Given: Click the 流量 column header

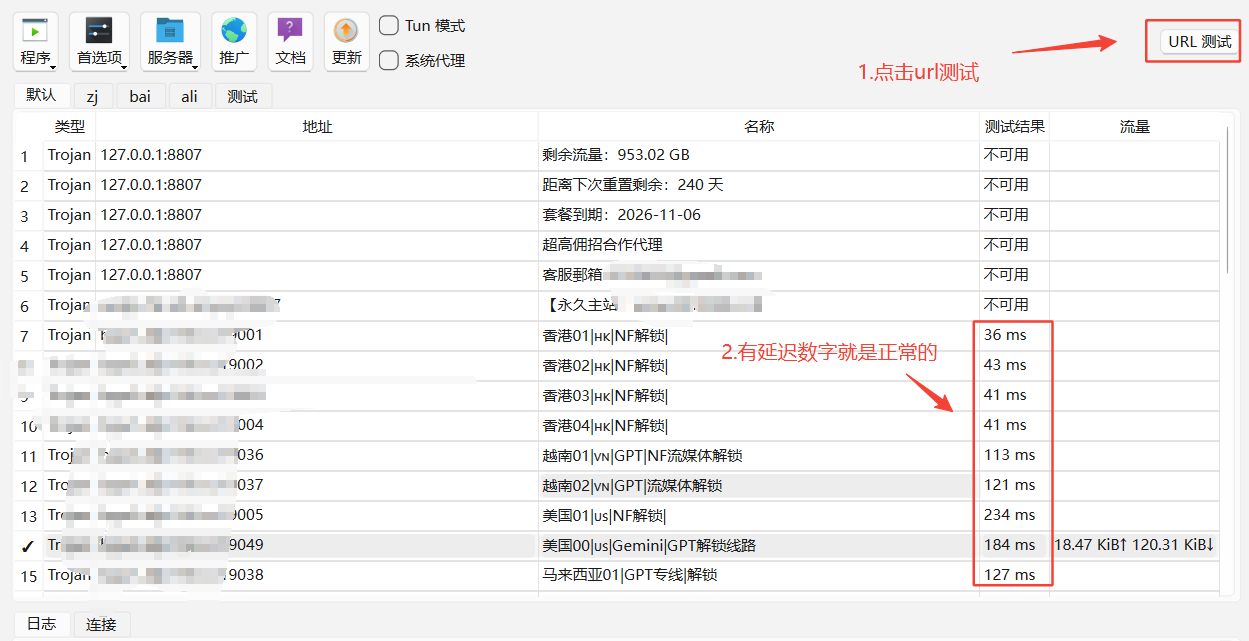Looking at the screenshot, I should coord(1134,127).
